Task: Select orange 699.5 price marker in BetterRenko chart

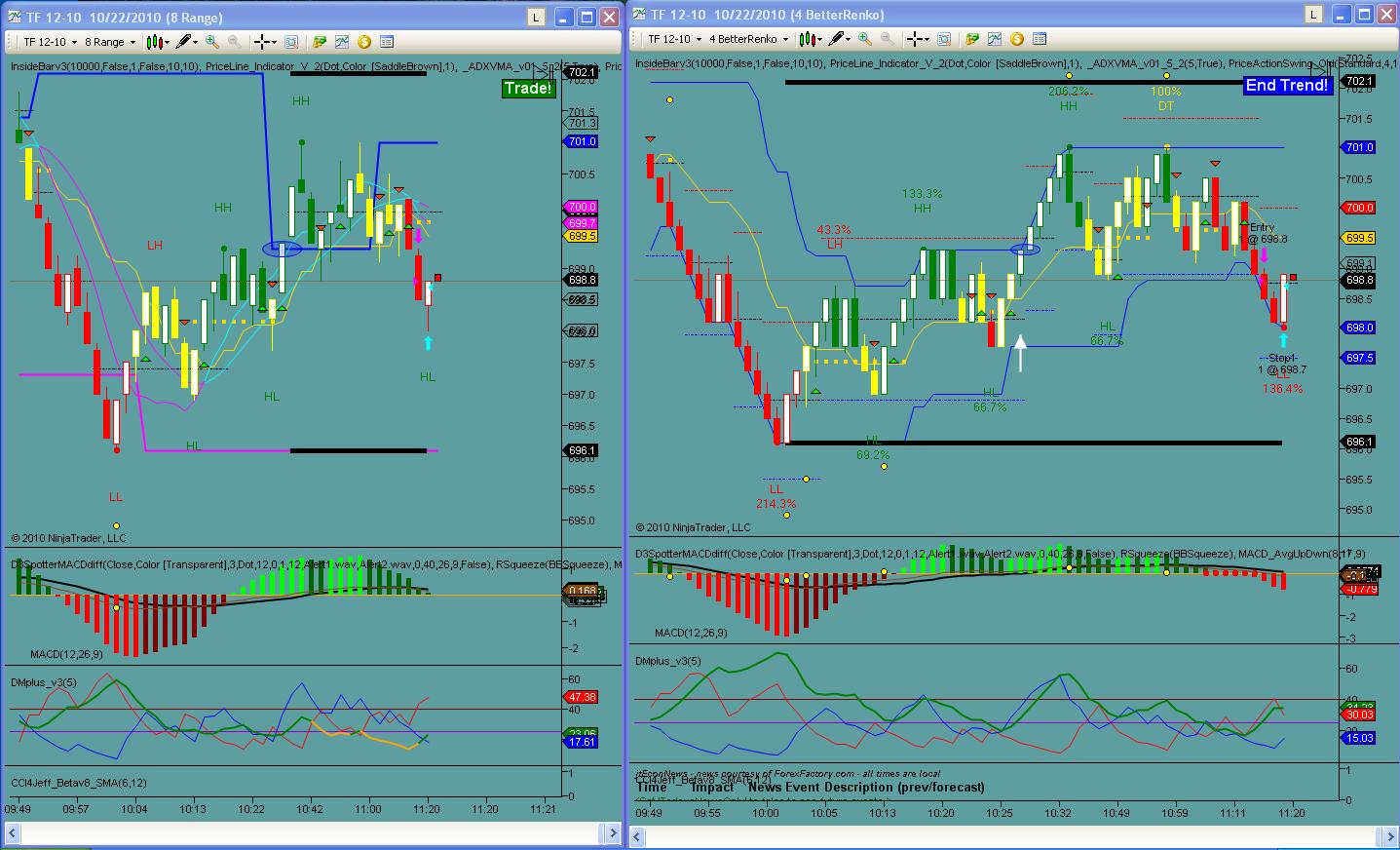Action: click(x=1359, y=238)
